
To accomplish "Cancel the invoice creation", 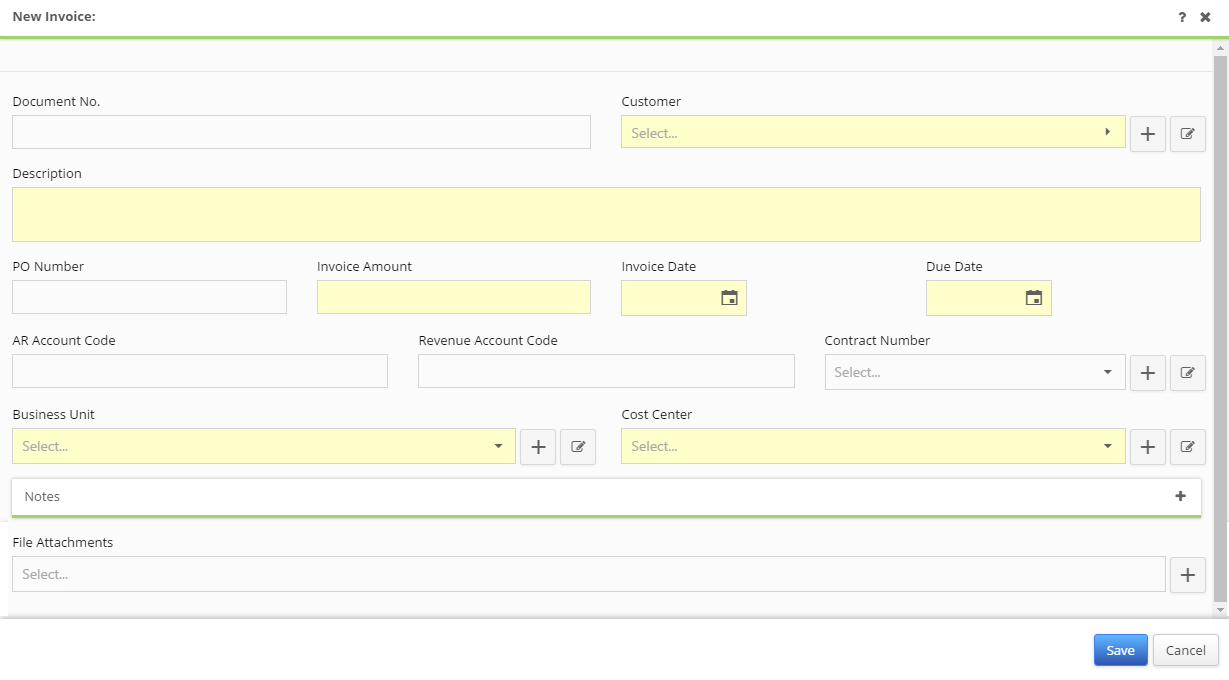I will tap(1185, 649).
